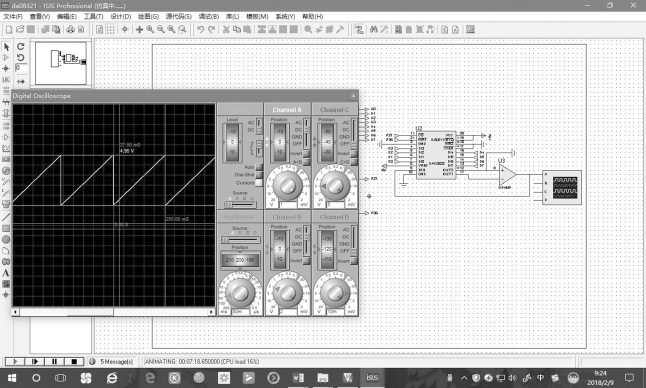Enable the trigger Cursors button
This screenshot has width=646, height=388.
[259, 182]
